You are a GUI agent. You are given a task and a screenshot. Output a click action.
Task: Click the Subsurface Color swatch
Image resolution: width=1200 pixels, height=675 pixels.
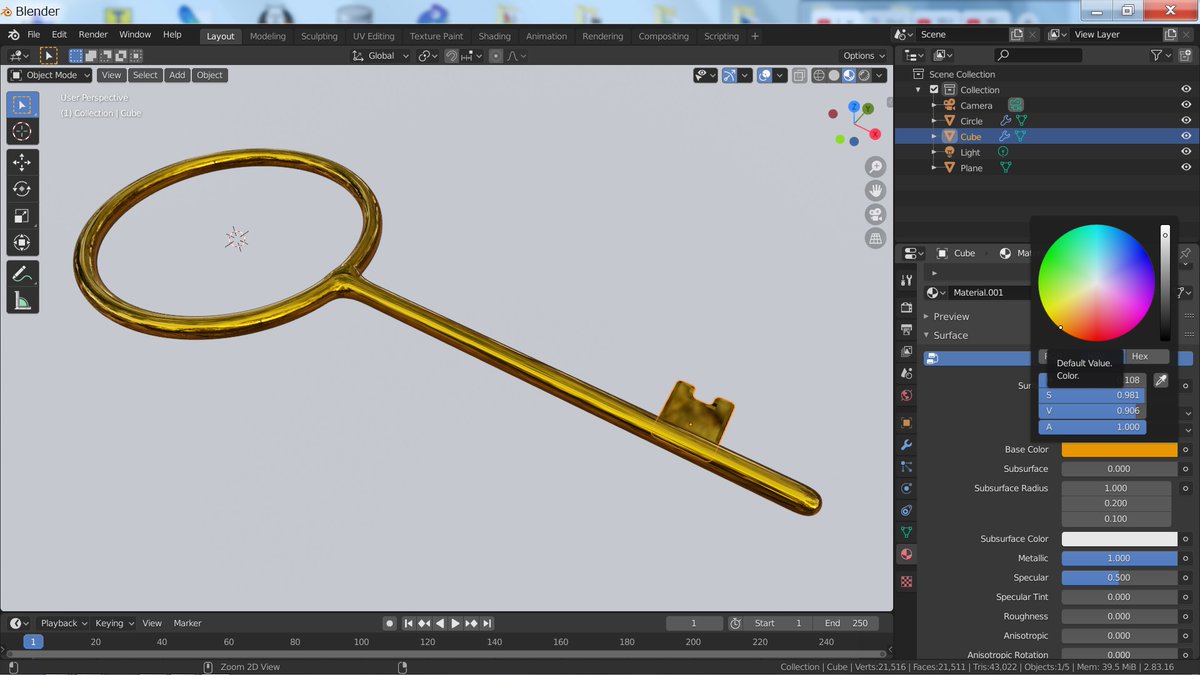[x=1119, y=538]
